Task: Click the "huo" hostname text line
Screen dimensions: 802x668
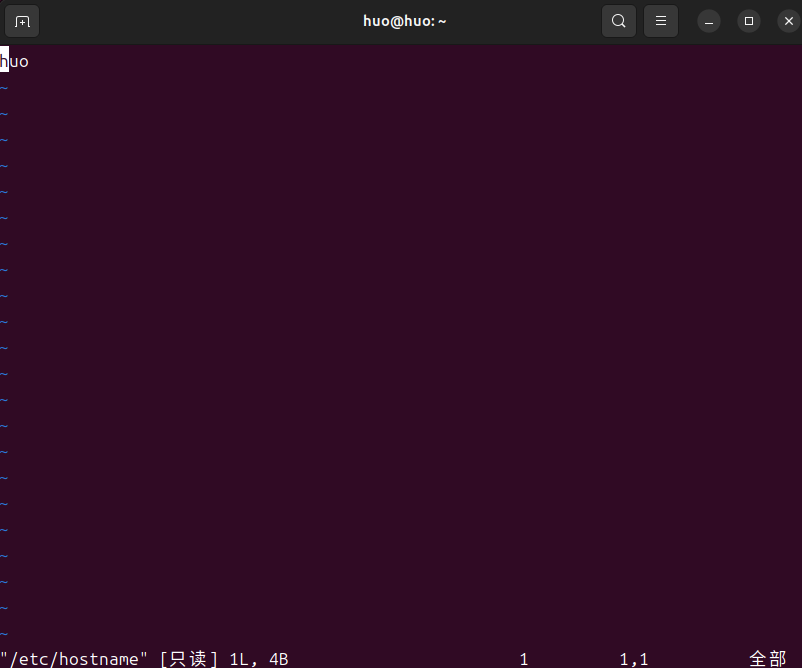Action: click(14, 62)
